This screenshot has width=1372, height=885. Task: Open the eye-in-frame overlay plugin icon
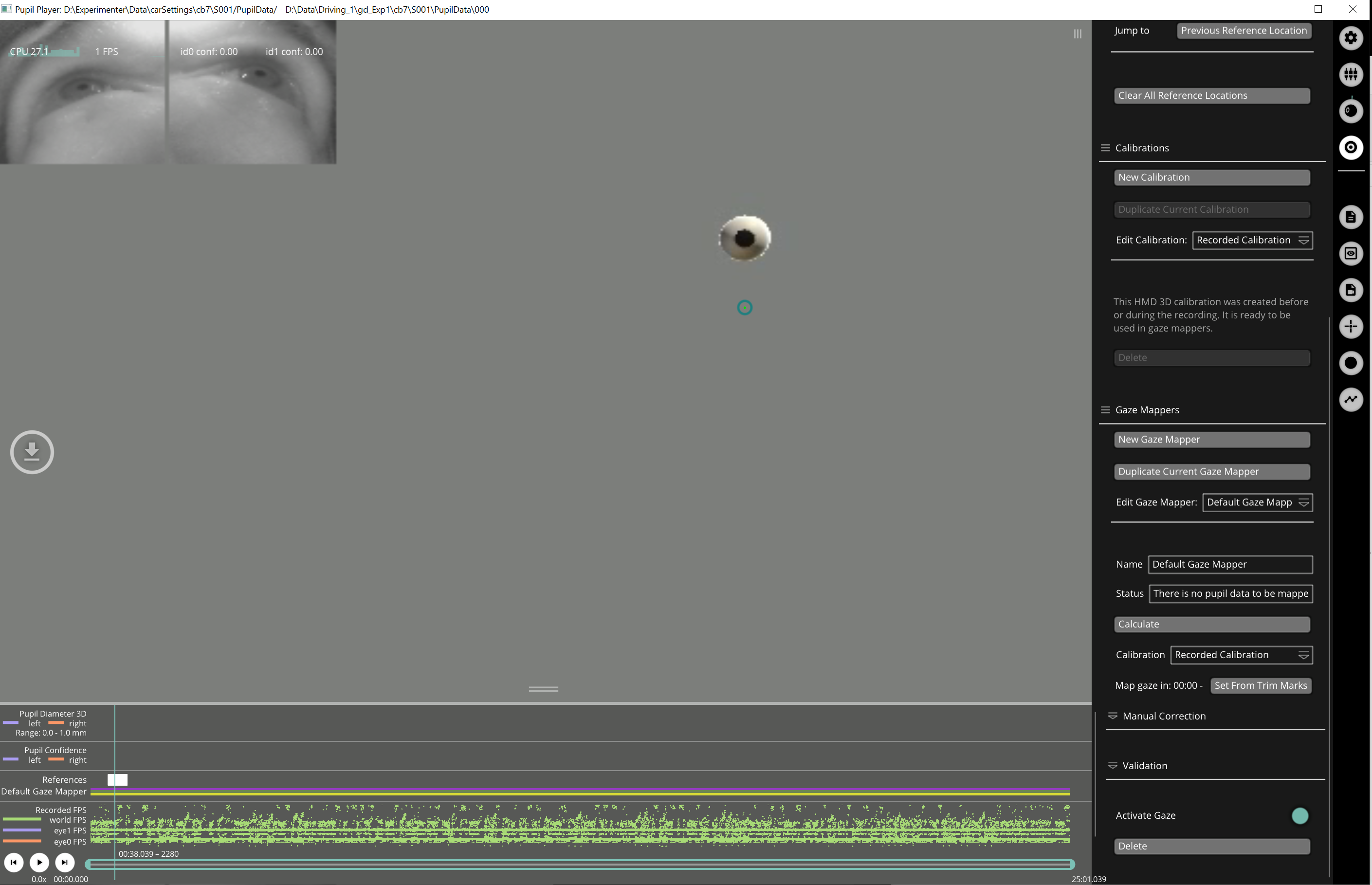1351,254
